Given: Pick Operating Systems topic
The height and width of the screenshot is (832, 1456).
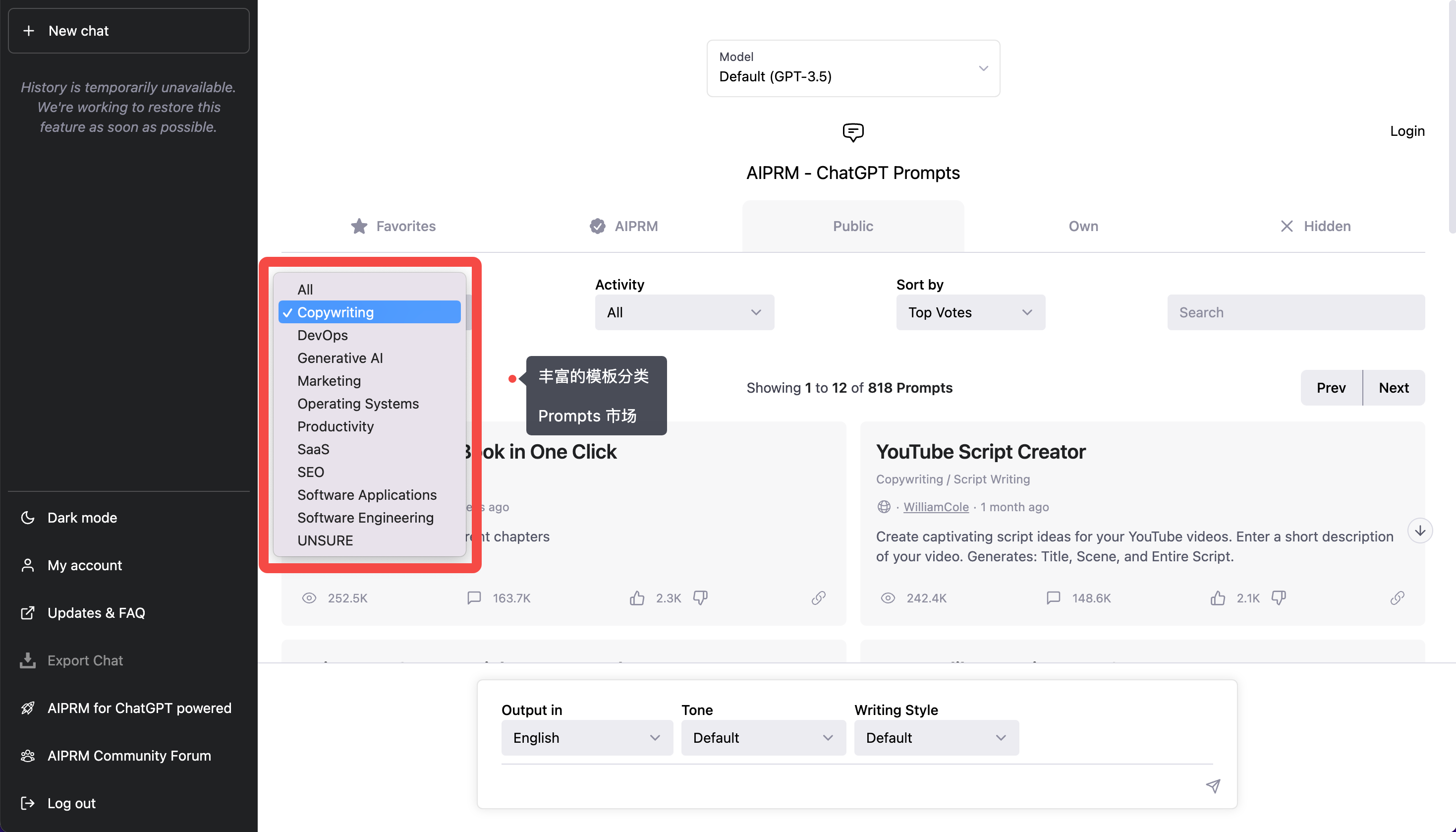Looking at the screenshot, I should tap(369, 404).
